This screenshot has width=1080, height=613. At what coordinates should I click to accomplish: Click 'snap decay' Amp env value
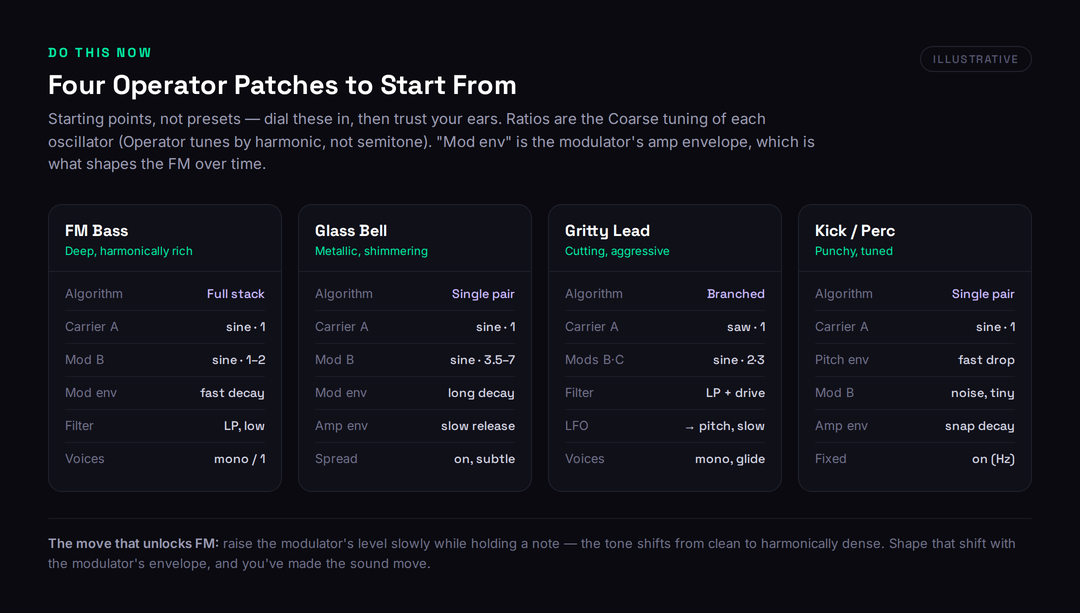coord(979,426)
